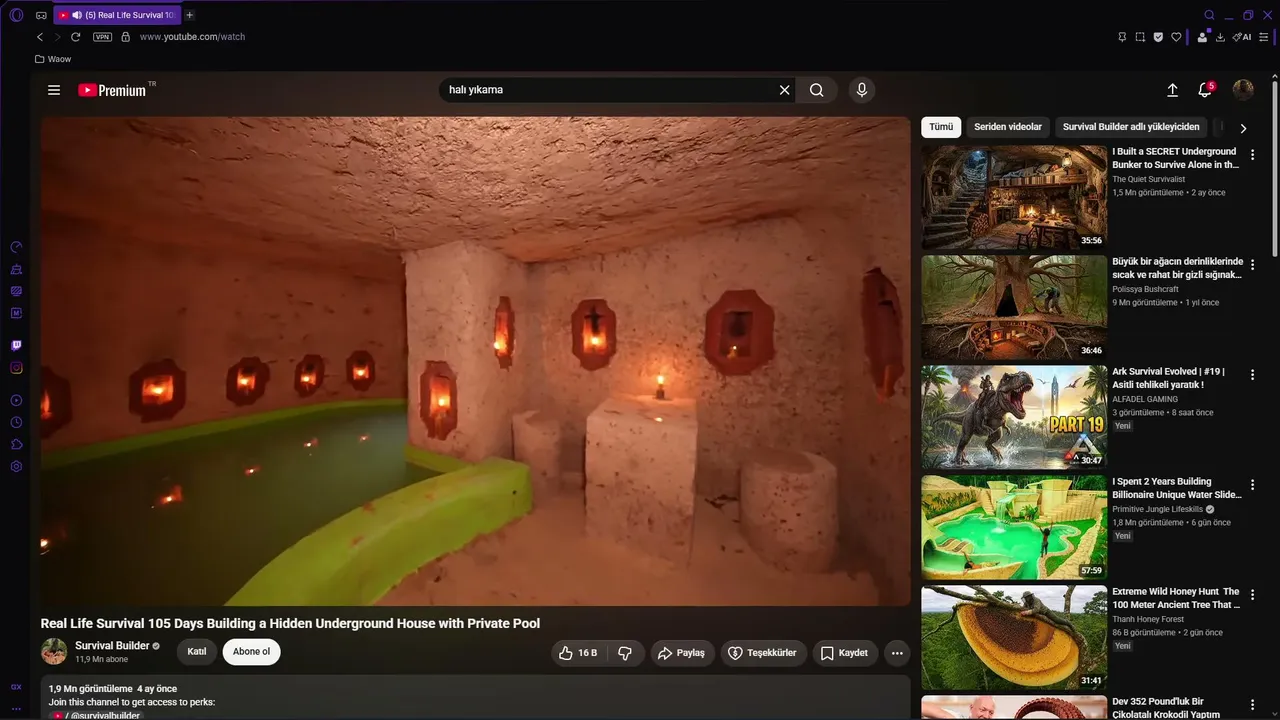1280x720 pixels.
Task: Click the Abone ol subscribe button
Action: (252, 652)
